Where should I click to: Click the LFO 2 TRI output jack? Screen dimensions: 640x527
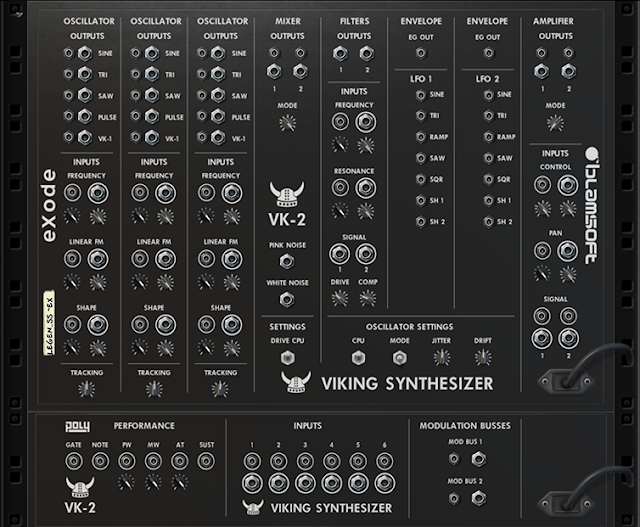(489, 116)
